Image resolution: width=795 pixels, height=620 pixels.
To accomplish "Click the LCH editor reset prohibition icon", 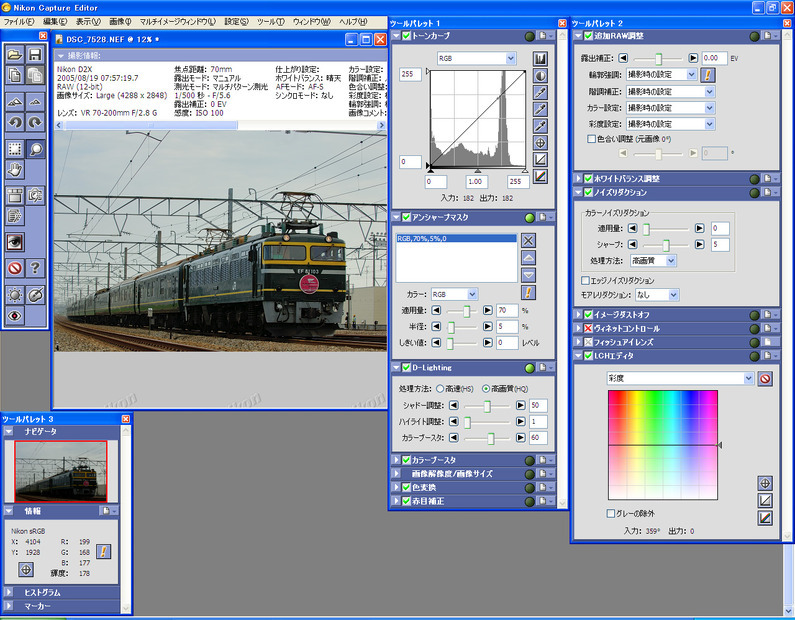I will pos(765,379).
